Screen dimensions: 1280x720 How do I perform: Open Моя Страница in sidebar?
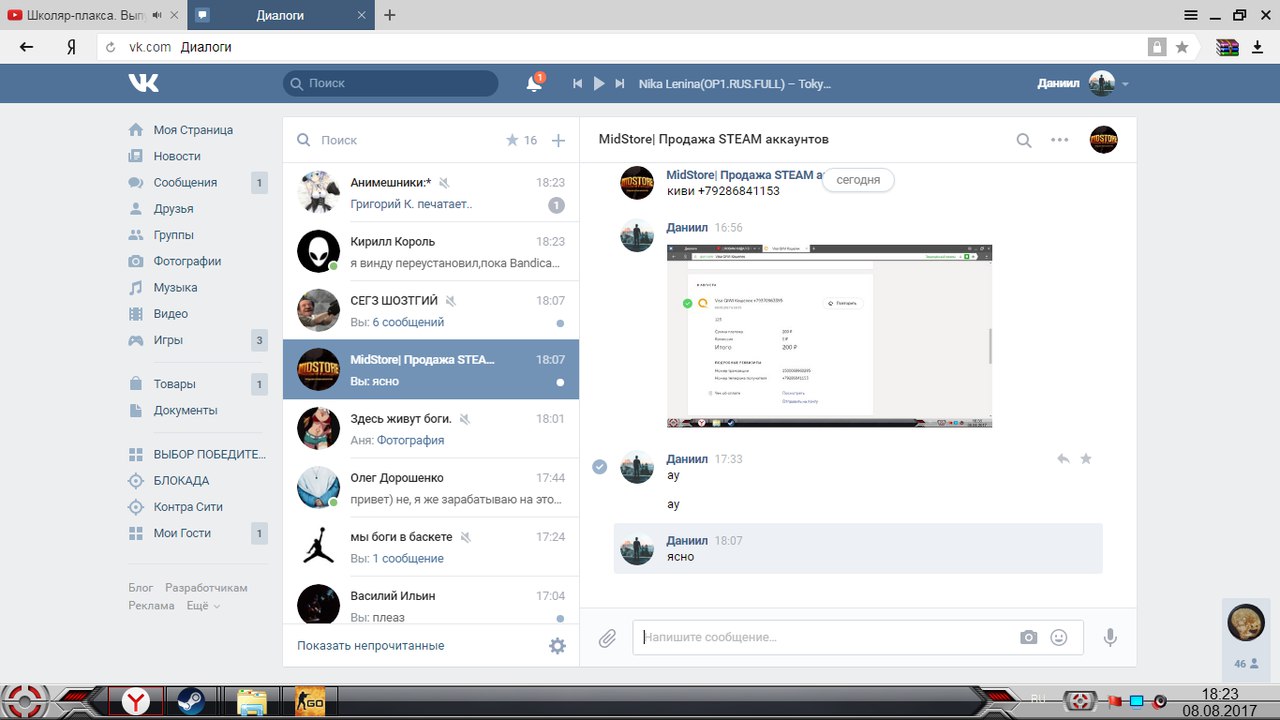click(x=193, y=130)
